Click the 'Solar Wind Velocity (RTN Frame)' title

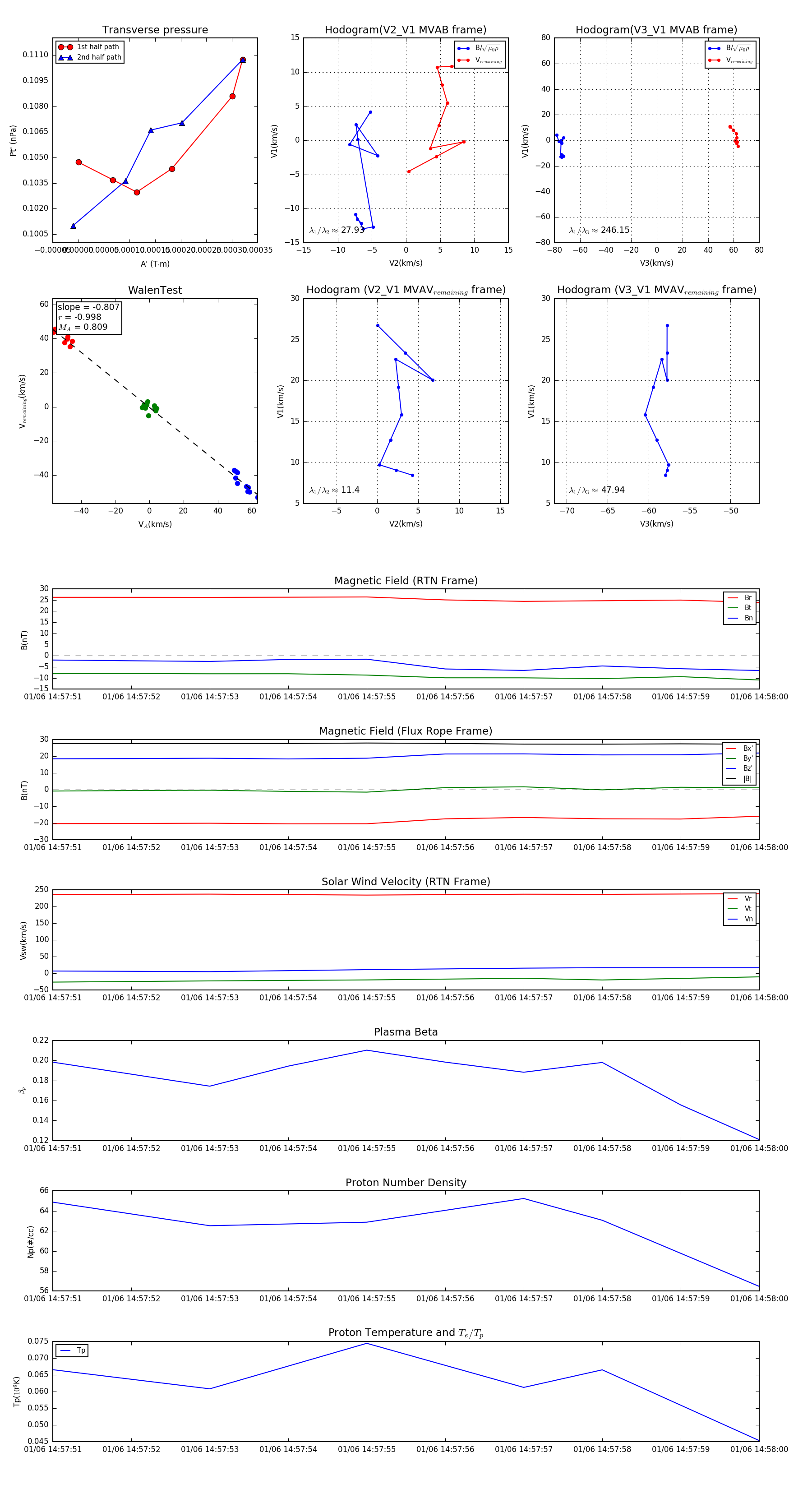(x=406, y=882)
